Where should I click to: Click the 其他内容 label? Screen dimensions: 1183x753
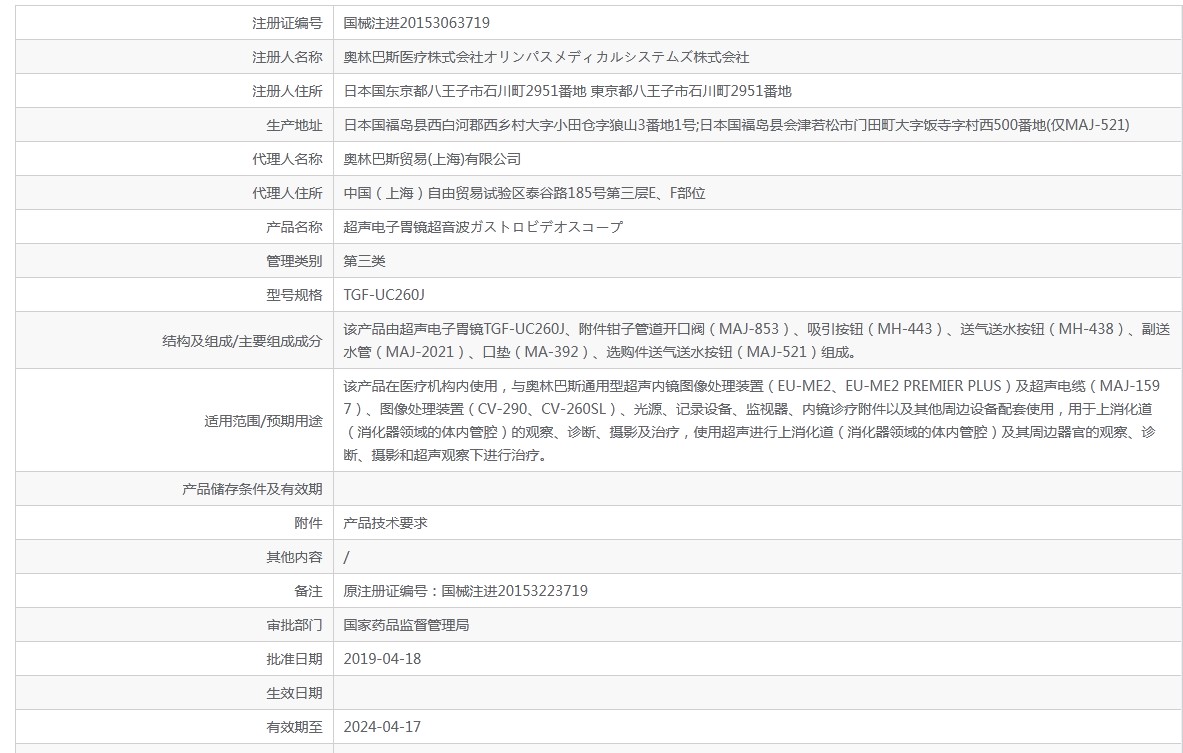[x=294, y=558]
